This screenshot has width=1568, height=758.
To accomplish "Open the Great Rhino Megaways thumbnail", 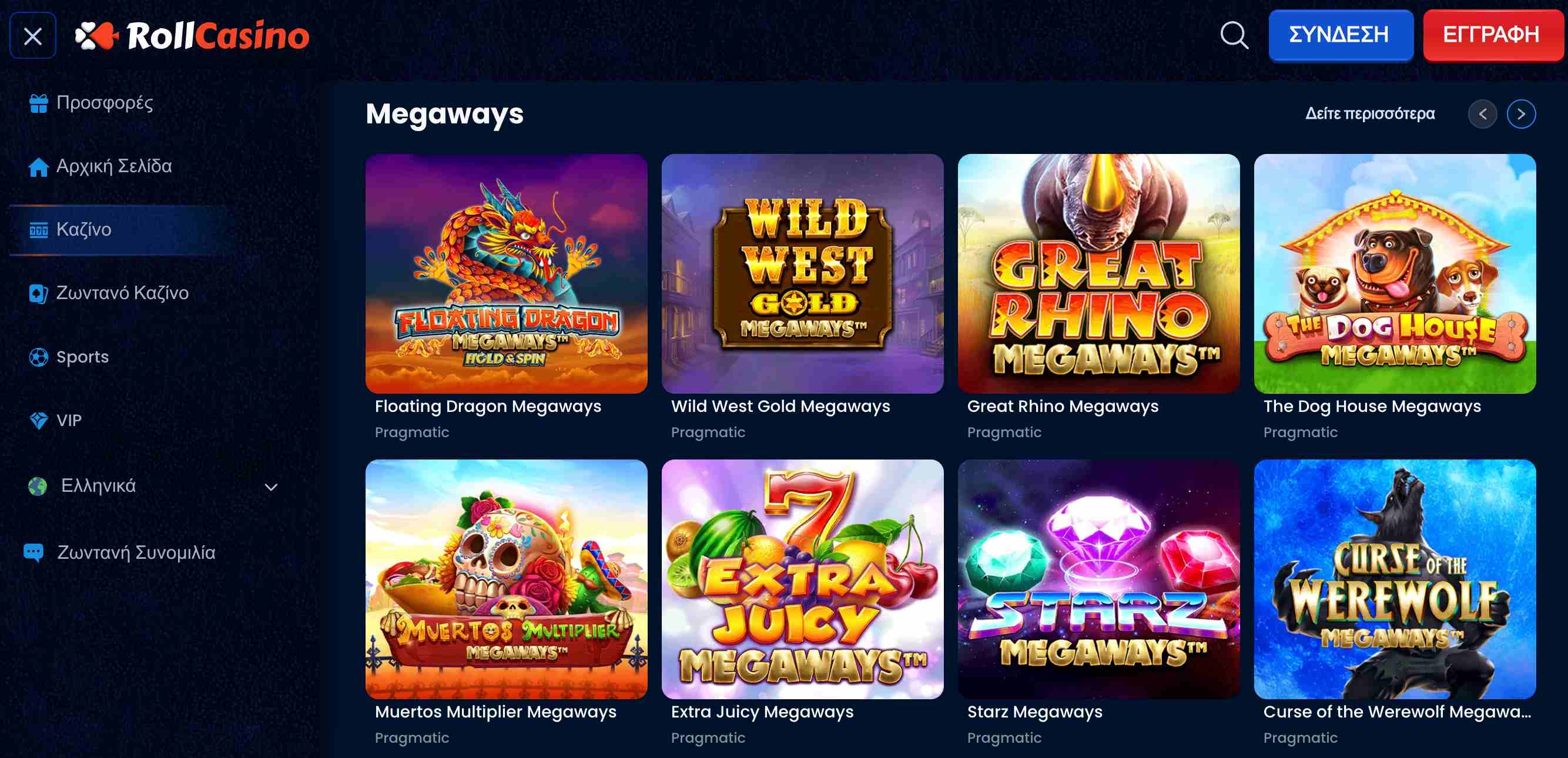I will point(1098,274).
